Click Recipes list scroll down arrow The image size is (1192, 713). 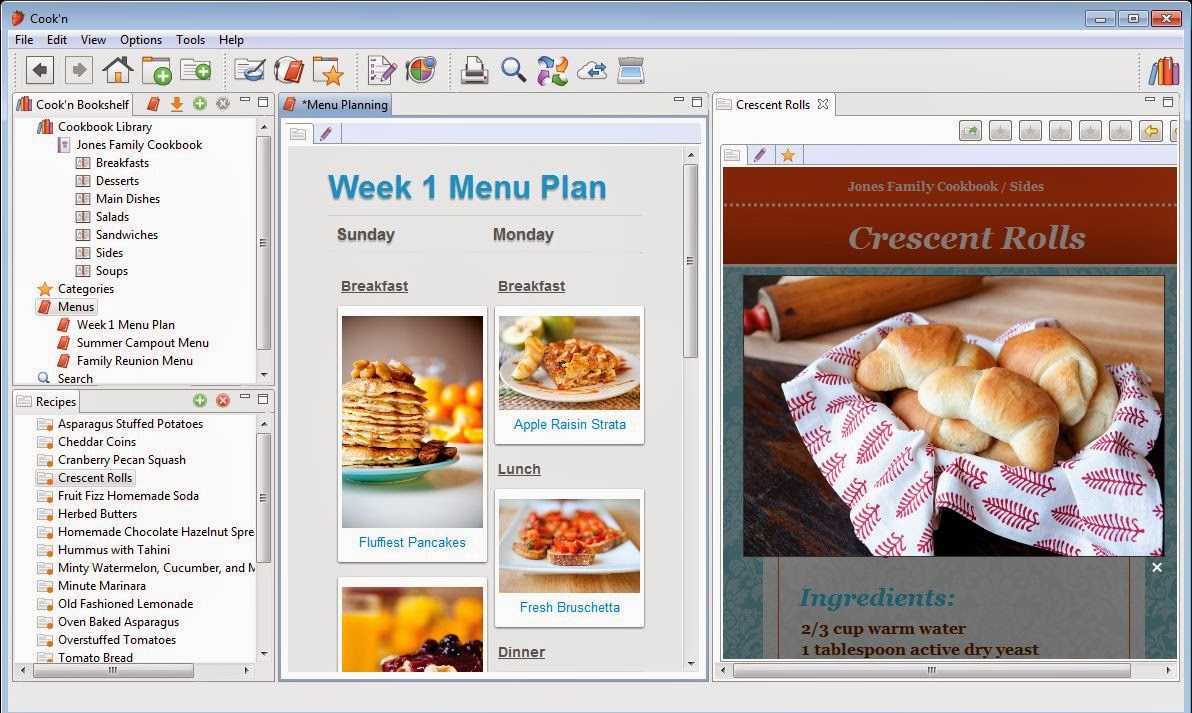(x=264, y=654)
